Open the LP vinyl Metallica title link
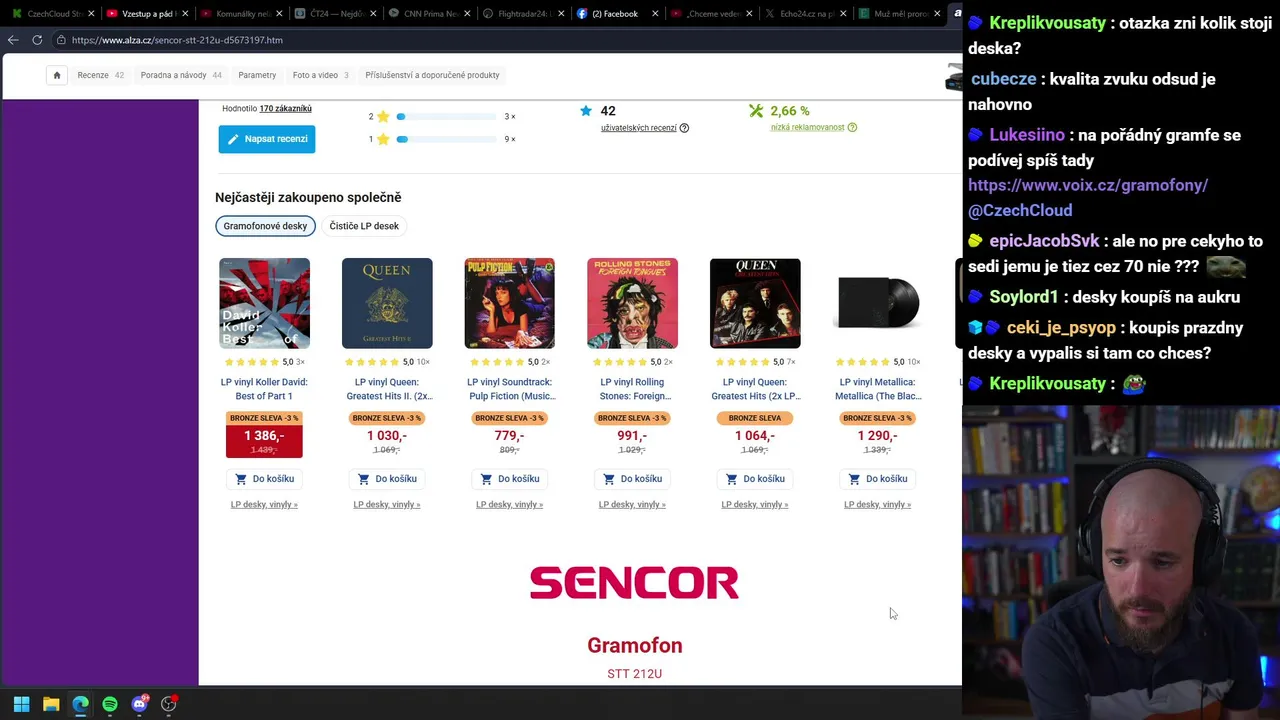 (878, 389)
